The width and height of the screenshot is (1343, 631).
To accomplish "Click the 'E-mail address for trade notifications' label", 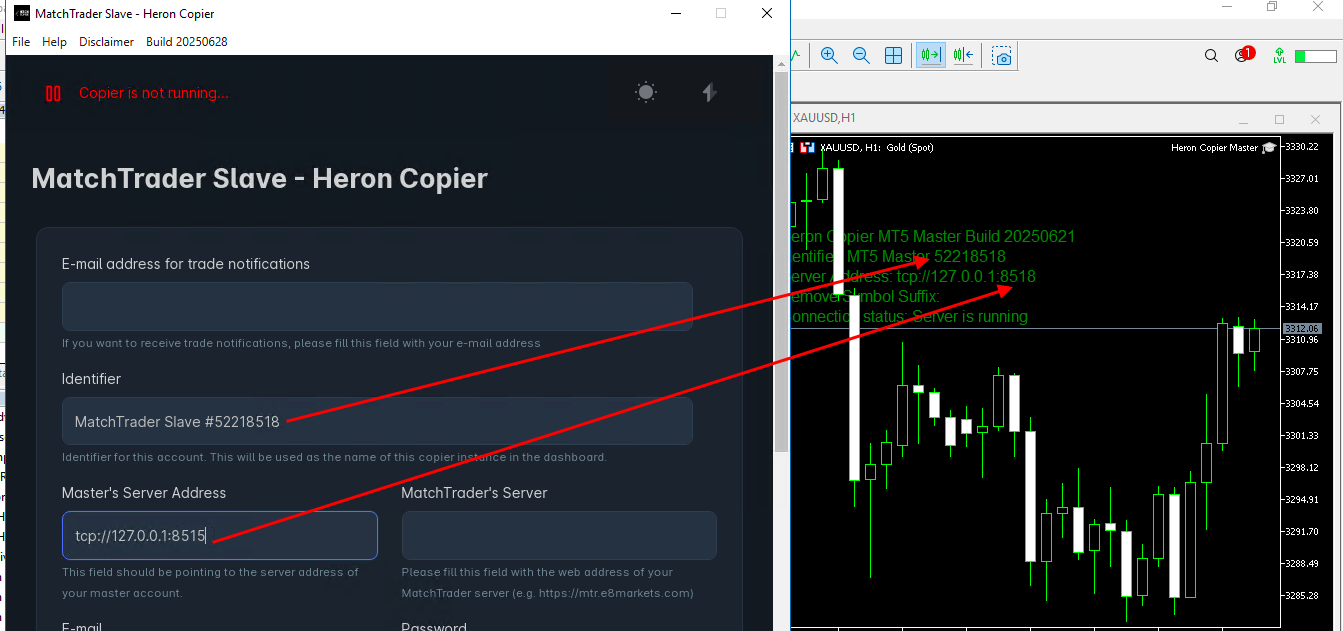I will coord(186,264).
